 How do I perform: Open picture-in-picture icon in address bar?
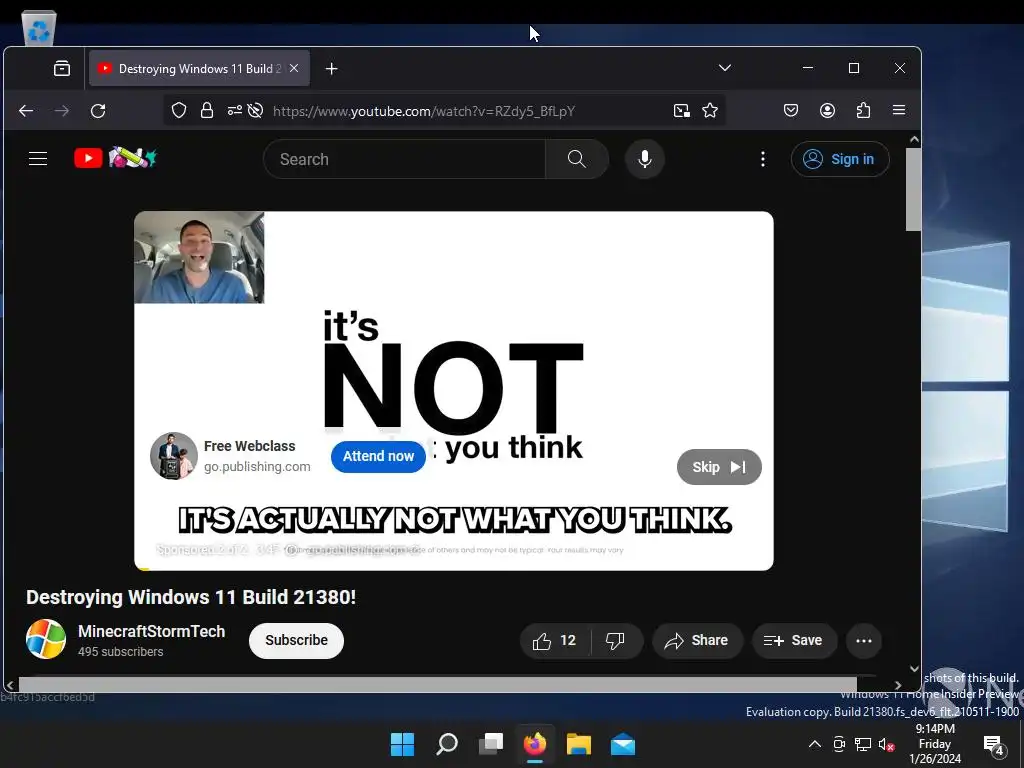click(682, 110)
